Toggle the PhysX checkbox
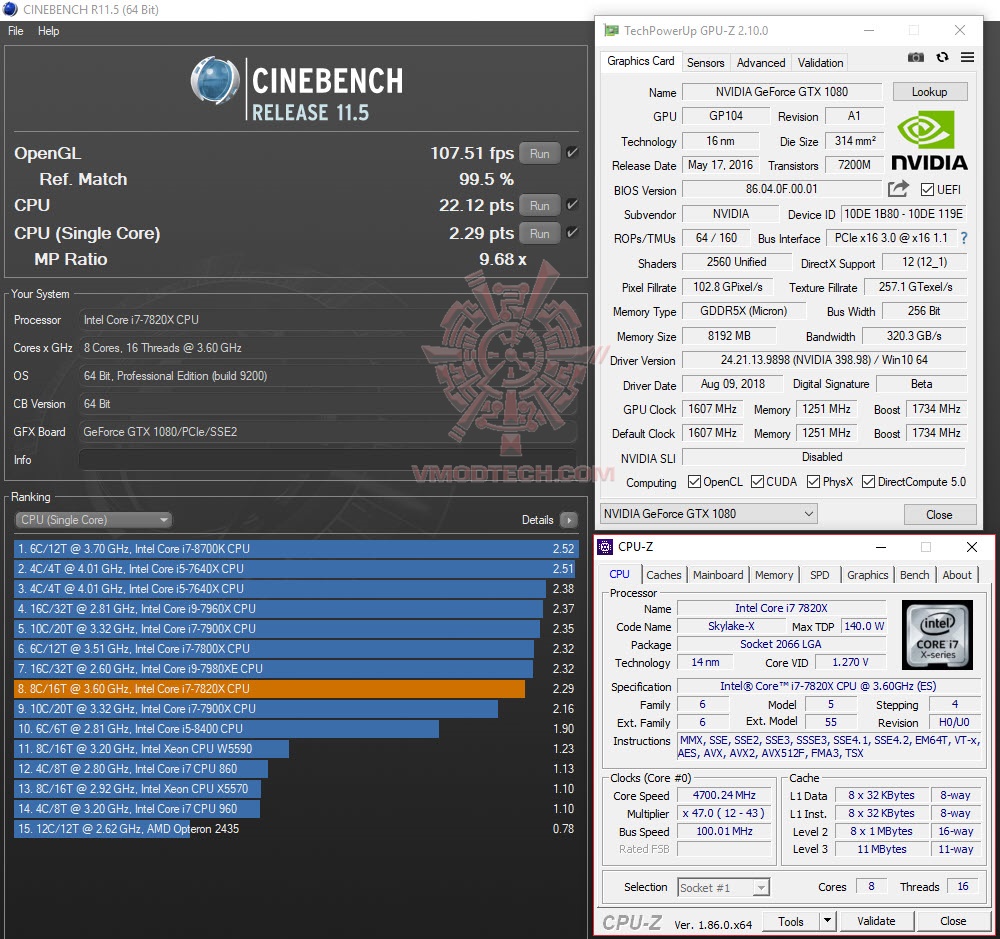 [813, 482]
